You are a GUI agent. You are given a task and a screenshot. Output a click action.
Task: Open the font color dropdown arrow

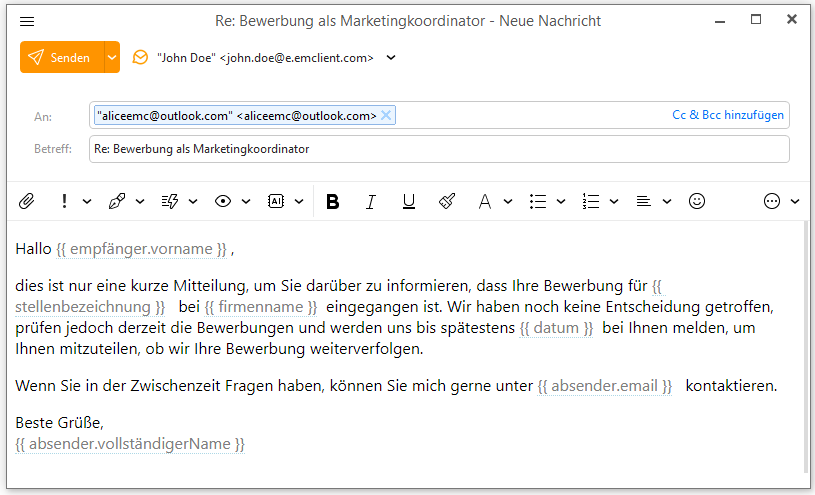click(508, 201)
